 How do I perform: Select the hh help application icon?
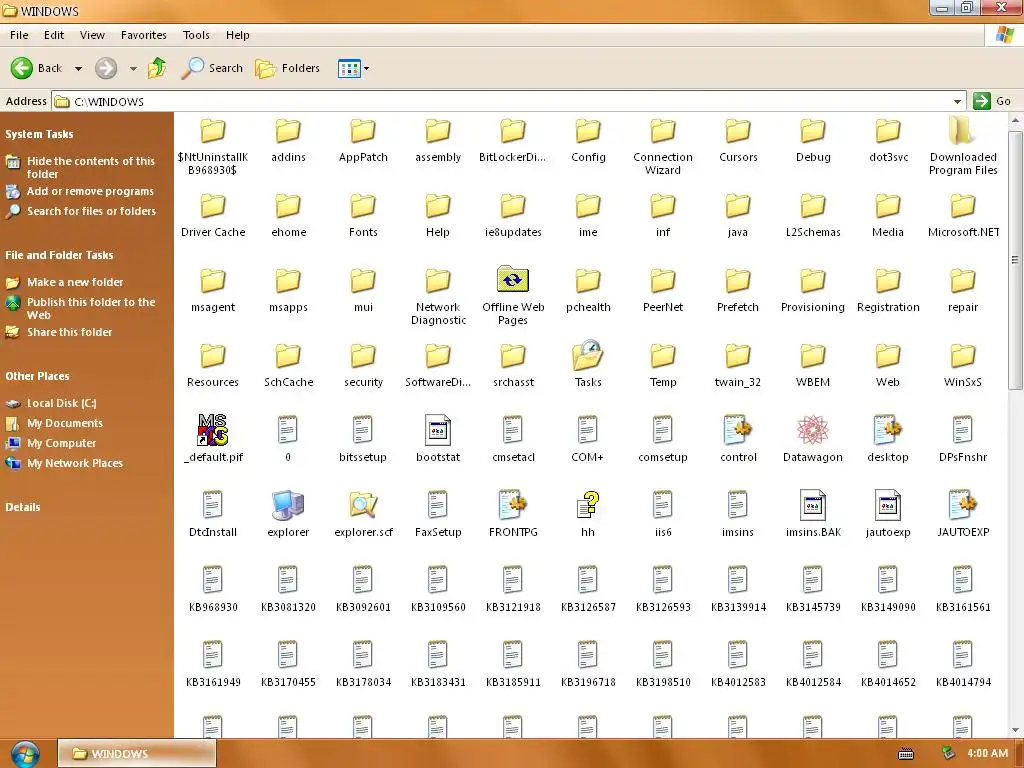588,505
